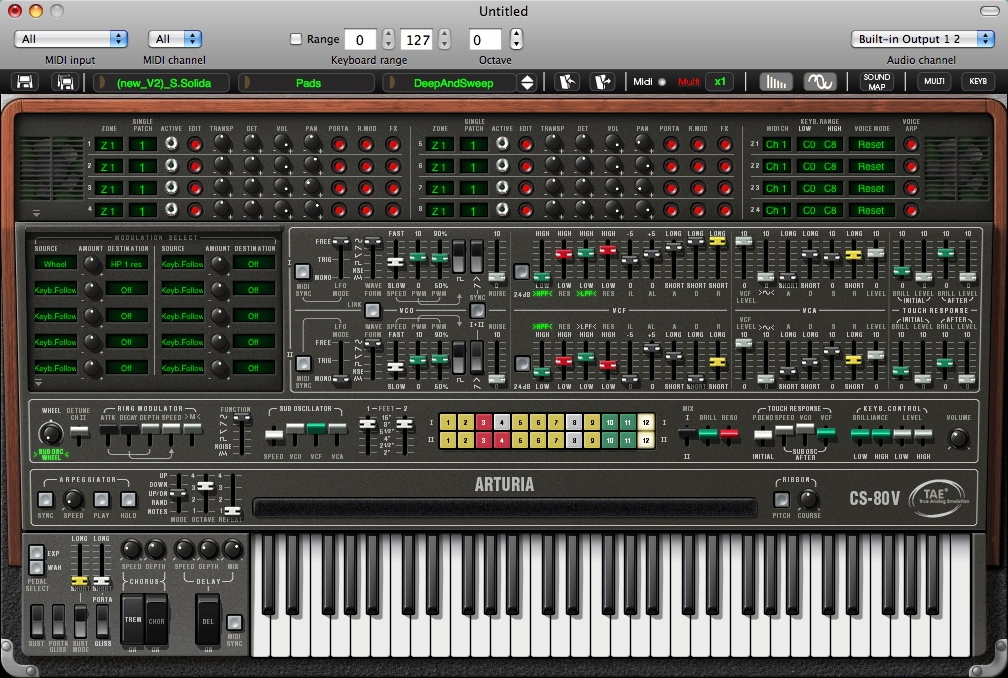Select the WAH pedal button
The height and width of the screenshot is (678, 1008).
(x=37, y=567)
